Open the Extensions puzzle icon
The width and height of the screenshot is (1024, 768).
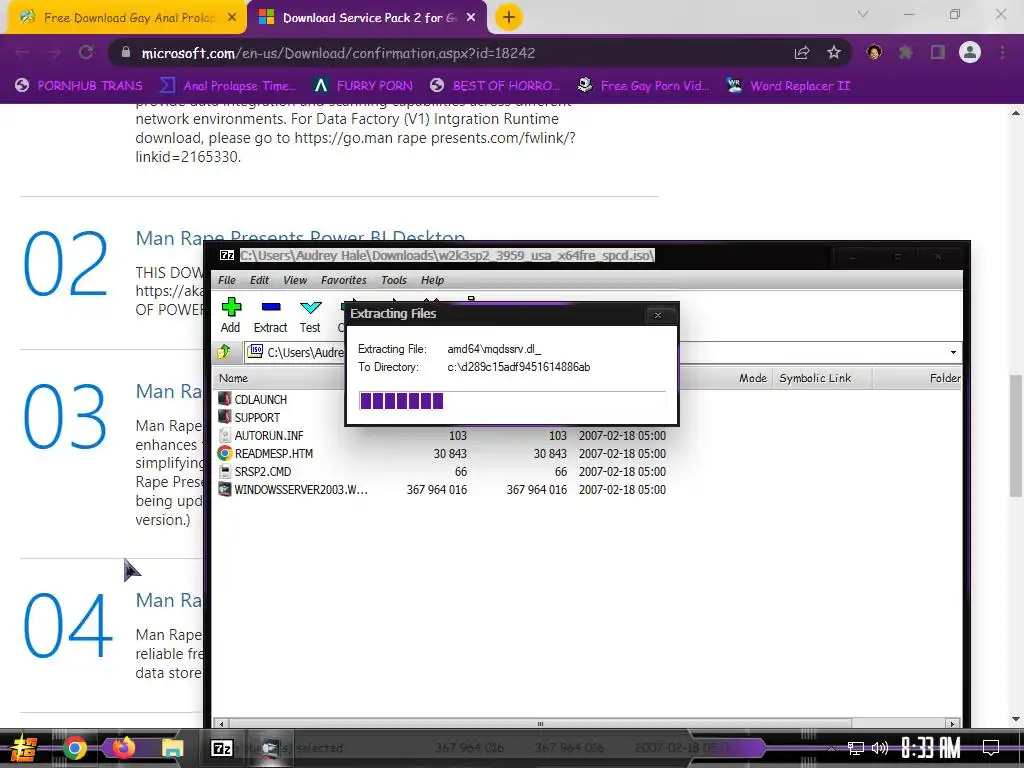pyautogui.click(x=906, y=53)
